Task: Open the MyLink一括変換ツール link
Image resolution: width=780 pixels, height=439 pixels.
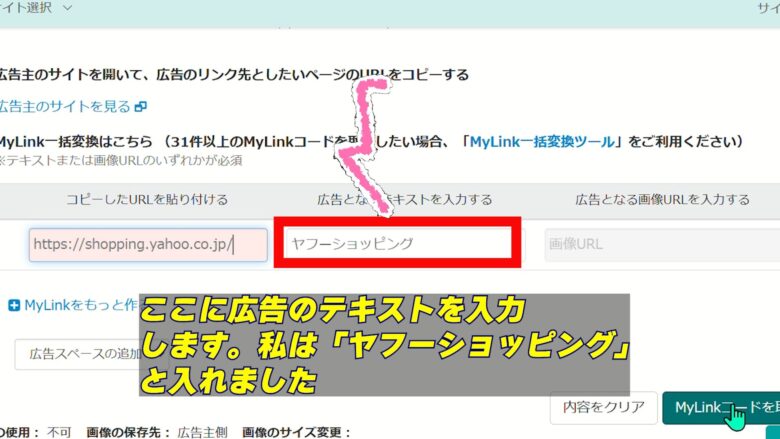Action: pos(542,141)
